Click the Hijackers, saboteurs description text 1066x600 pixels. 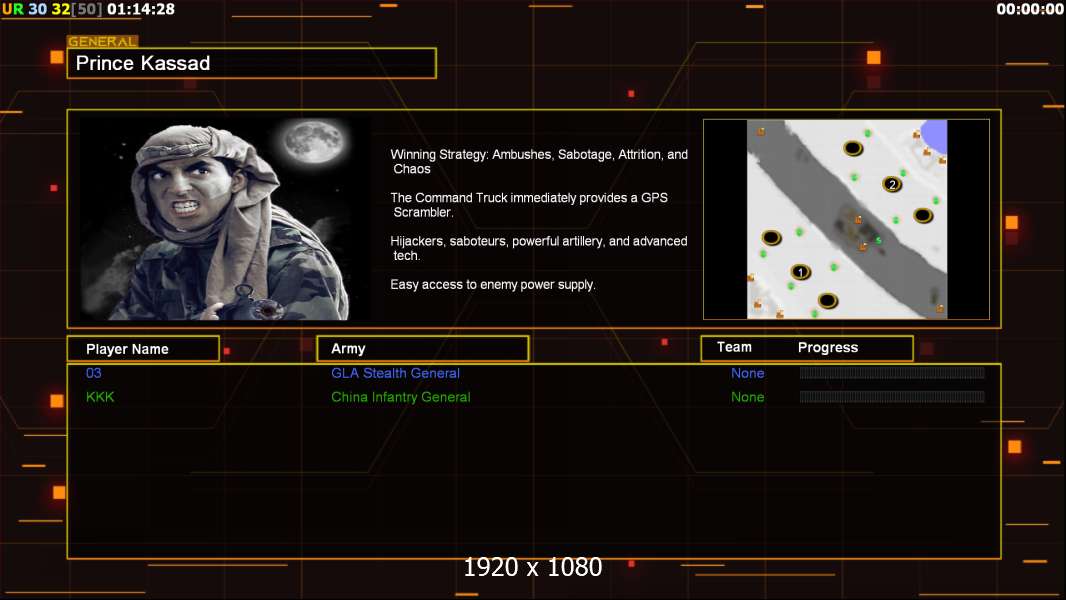[538, 248]
